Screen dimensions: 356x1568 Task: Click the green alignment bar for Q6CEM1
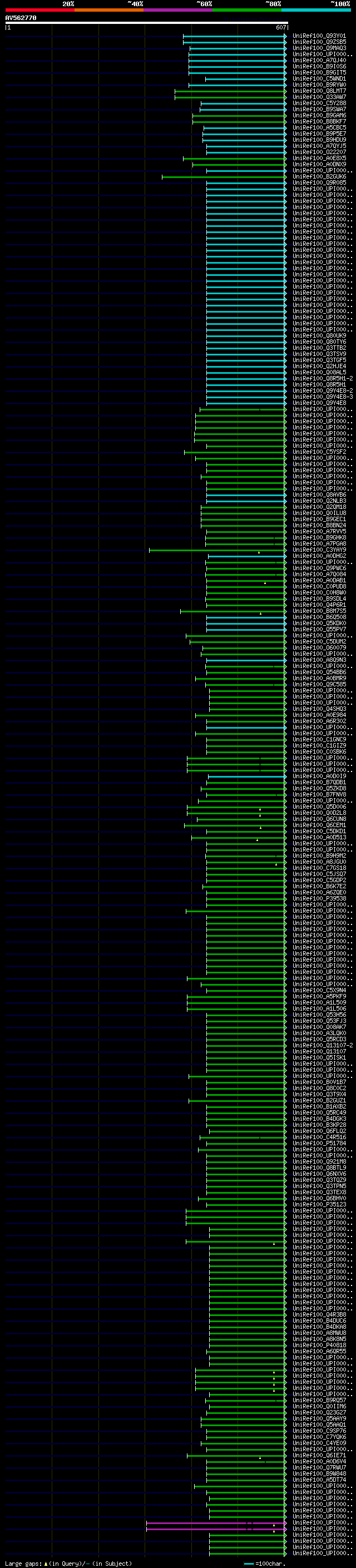pyautogui.click(x=235, y=825)
